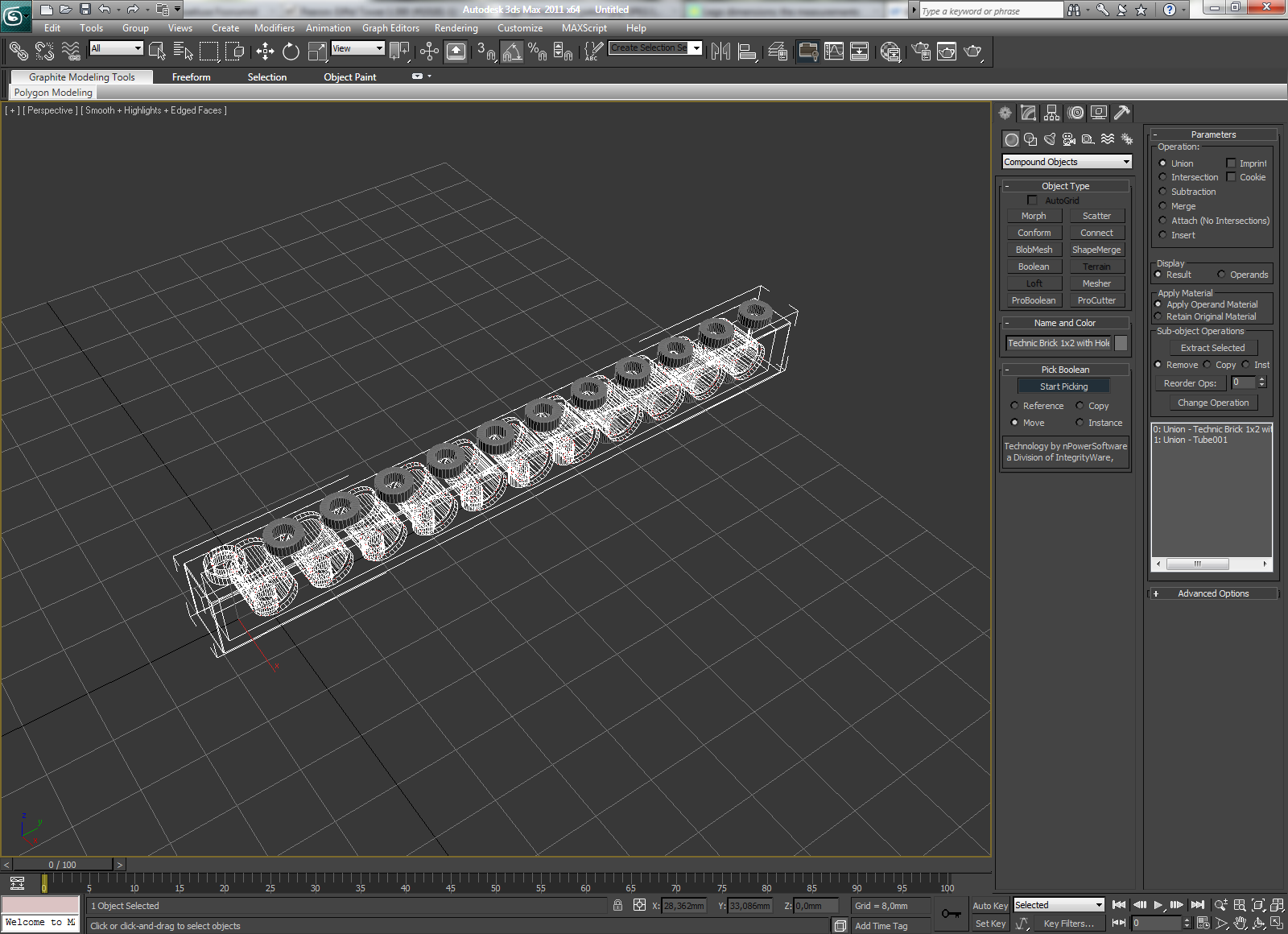Image resolution: width=1288 pixels, height=934 pixels.
Task: Activate the Select and Rotate tool
Action: (291, 52)
